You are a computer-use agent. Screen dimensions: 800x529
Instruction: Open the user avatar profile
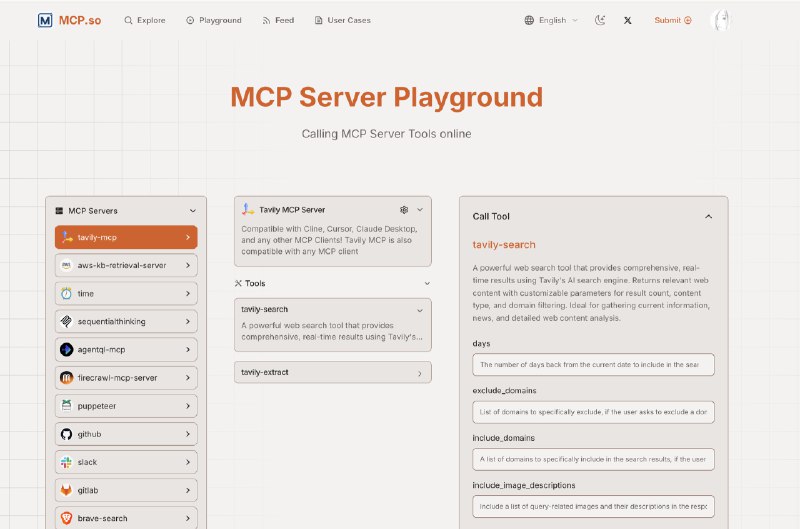tap(720, 20)
